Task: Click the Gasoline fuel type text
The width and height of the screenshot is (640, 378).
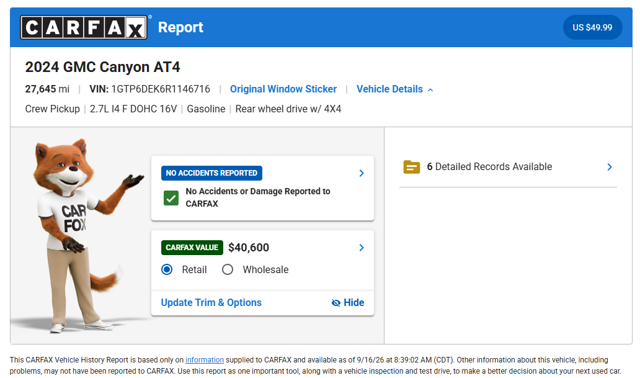Action: click(x=206, y=109)
